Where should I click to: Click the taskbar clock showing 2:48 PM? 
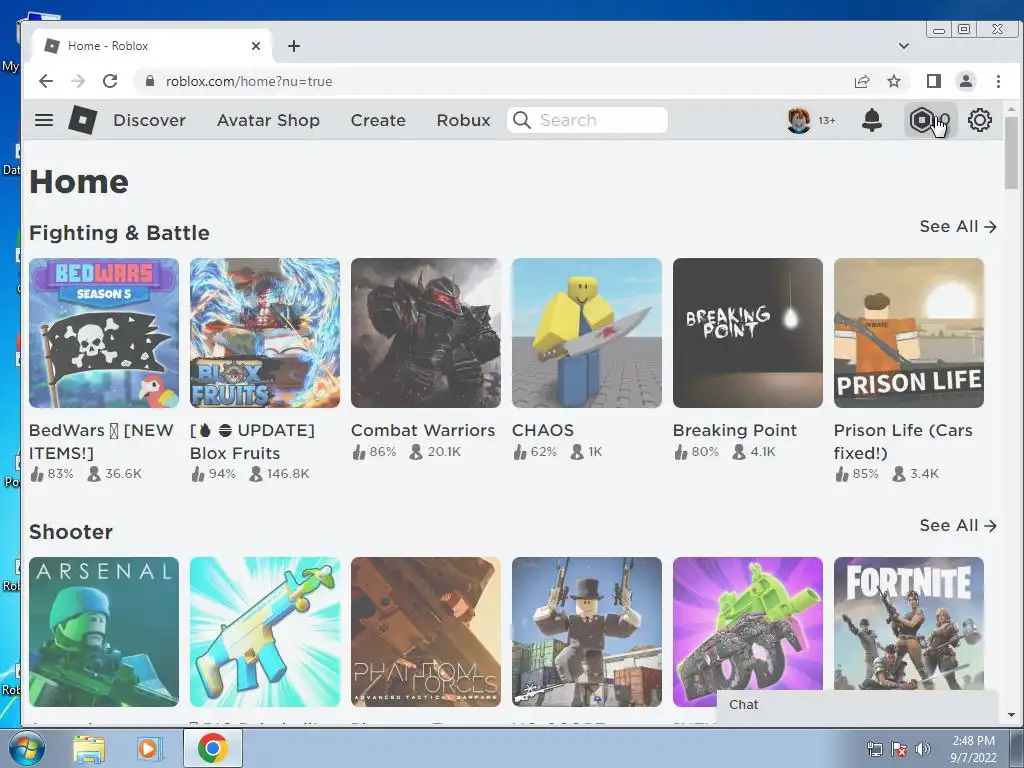973,749
